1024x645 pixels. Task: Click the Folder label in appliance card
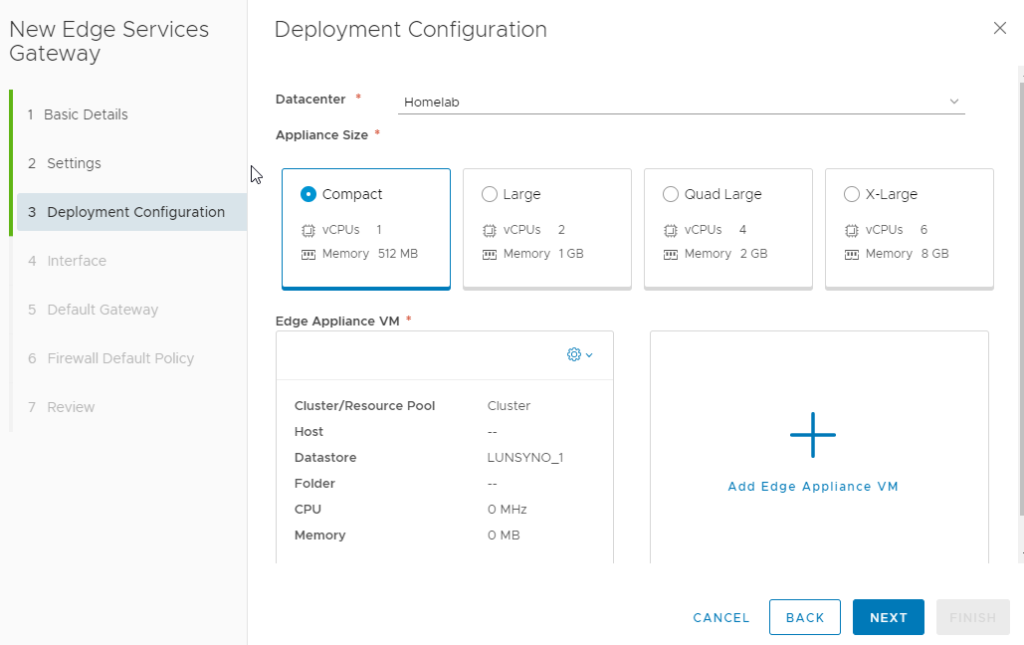pos(315,484)
